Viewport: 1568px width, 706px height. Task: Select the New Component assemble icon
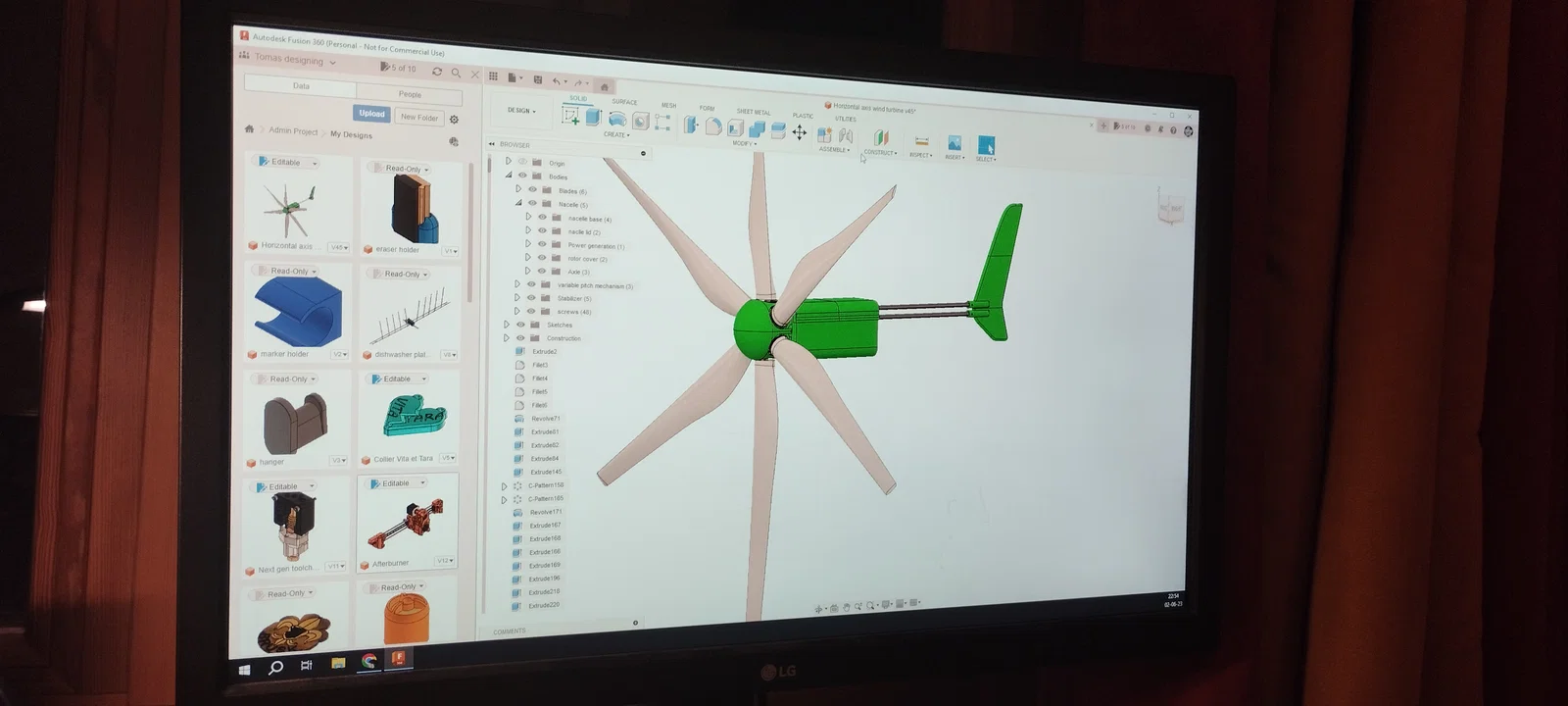click(824, 134)
